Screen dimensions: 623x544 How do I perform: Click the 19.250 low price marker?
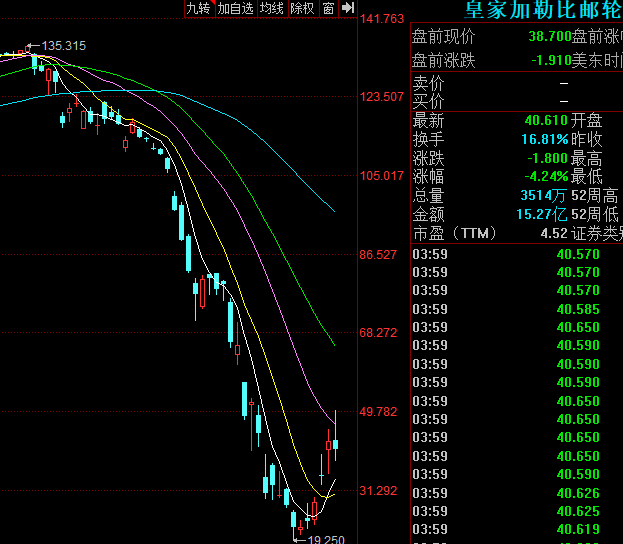tap(326, 539)
